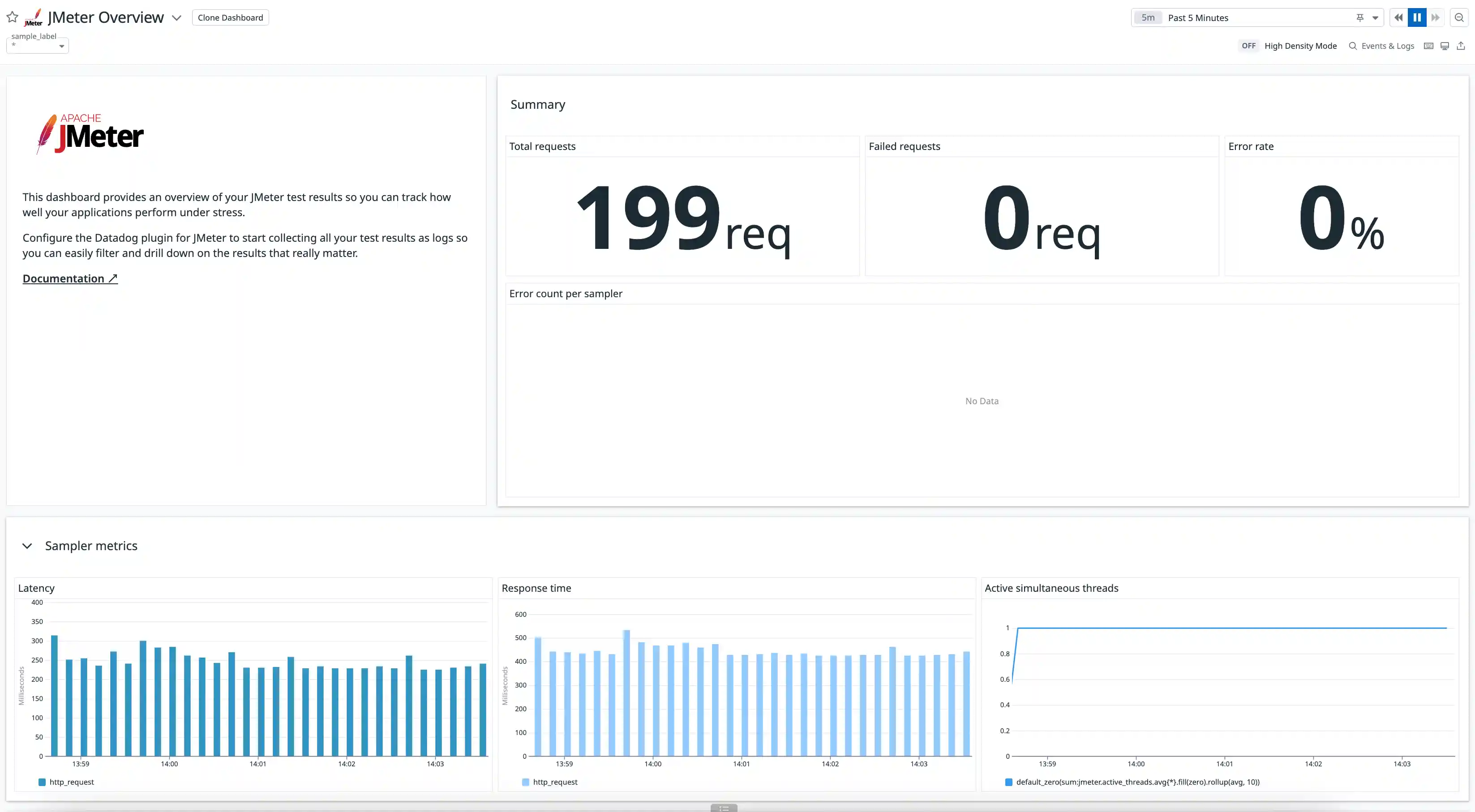Pin the current time frame

(x=1360, y=17)
